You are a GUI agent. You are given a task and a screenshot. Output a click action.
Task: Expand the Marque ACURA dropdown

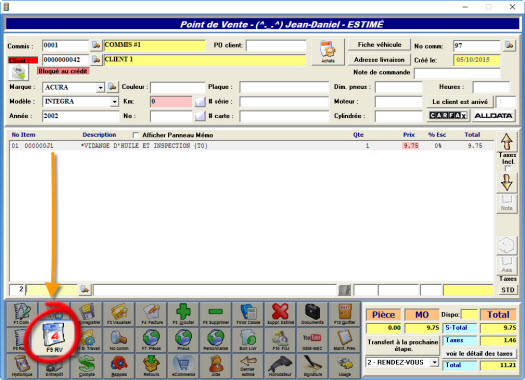[x=100, y=88]
